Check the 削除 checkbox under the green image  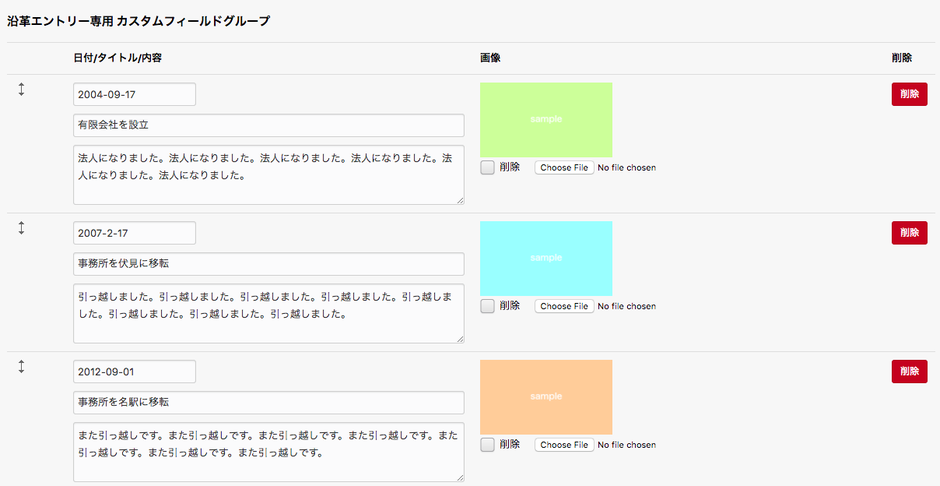487,168
